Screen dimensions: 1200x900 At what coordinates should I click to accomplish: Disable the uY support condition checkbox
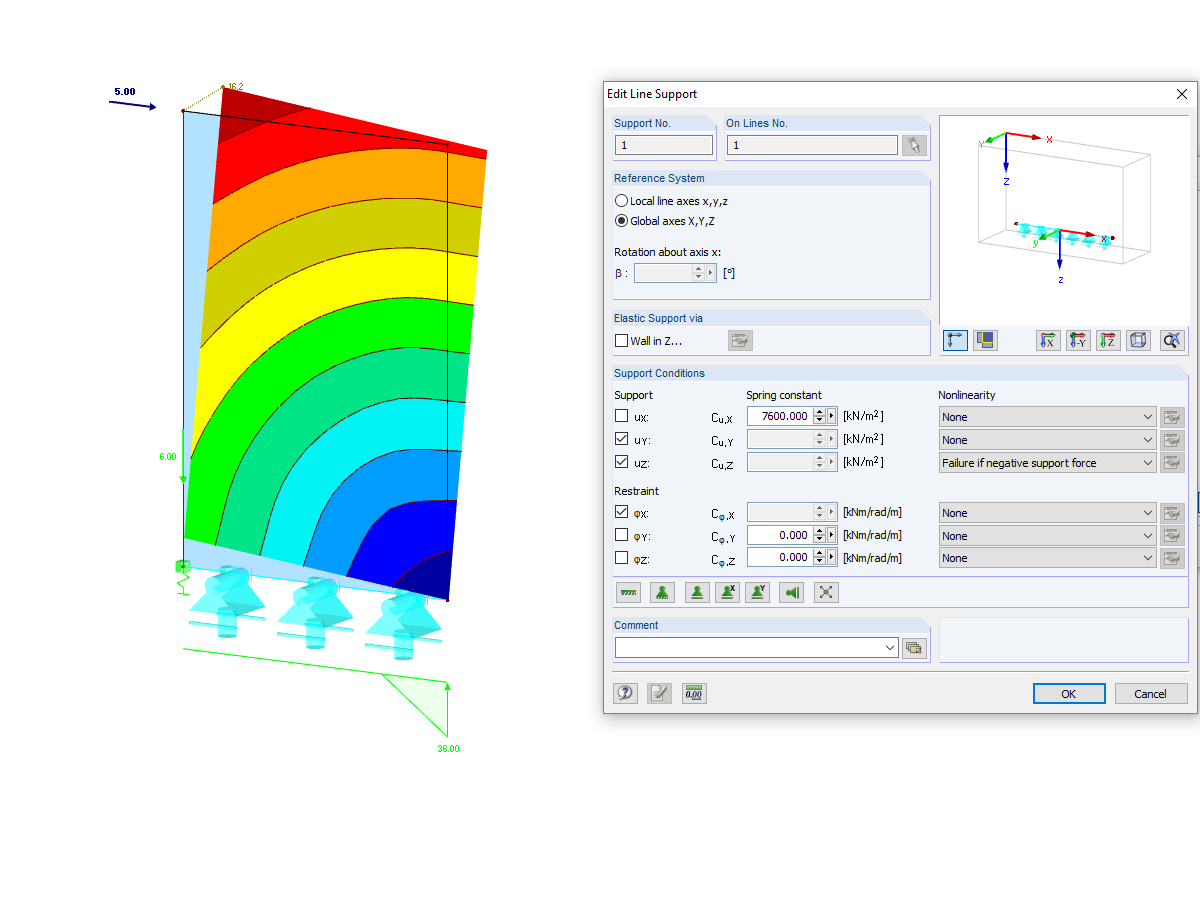tap(620, 438)
